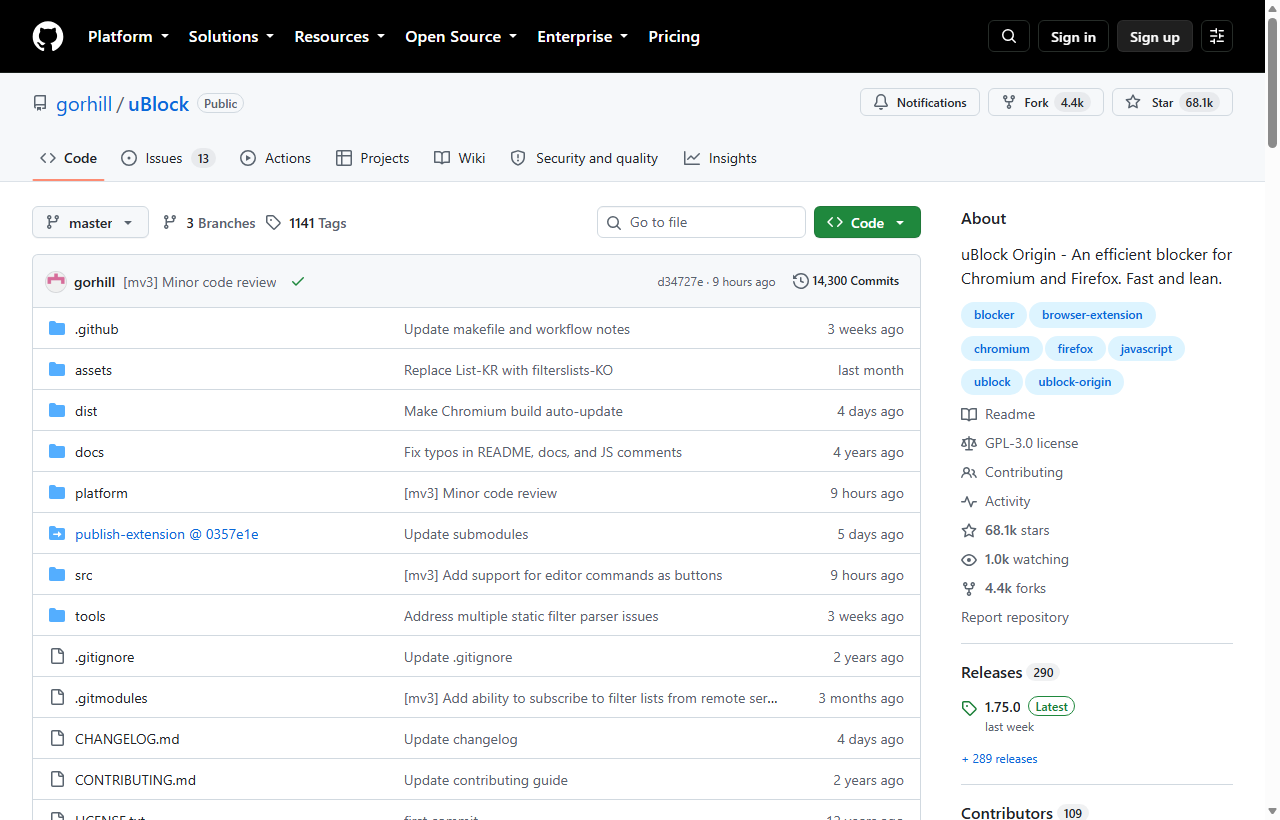This screenshot has width=1280, height=820.
Task: Click the CHANGELOG.md file icon
Action: pos(57,739)
